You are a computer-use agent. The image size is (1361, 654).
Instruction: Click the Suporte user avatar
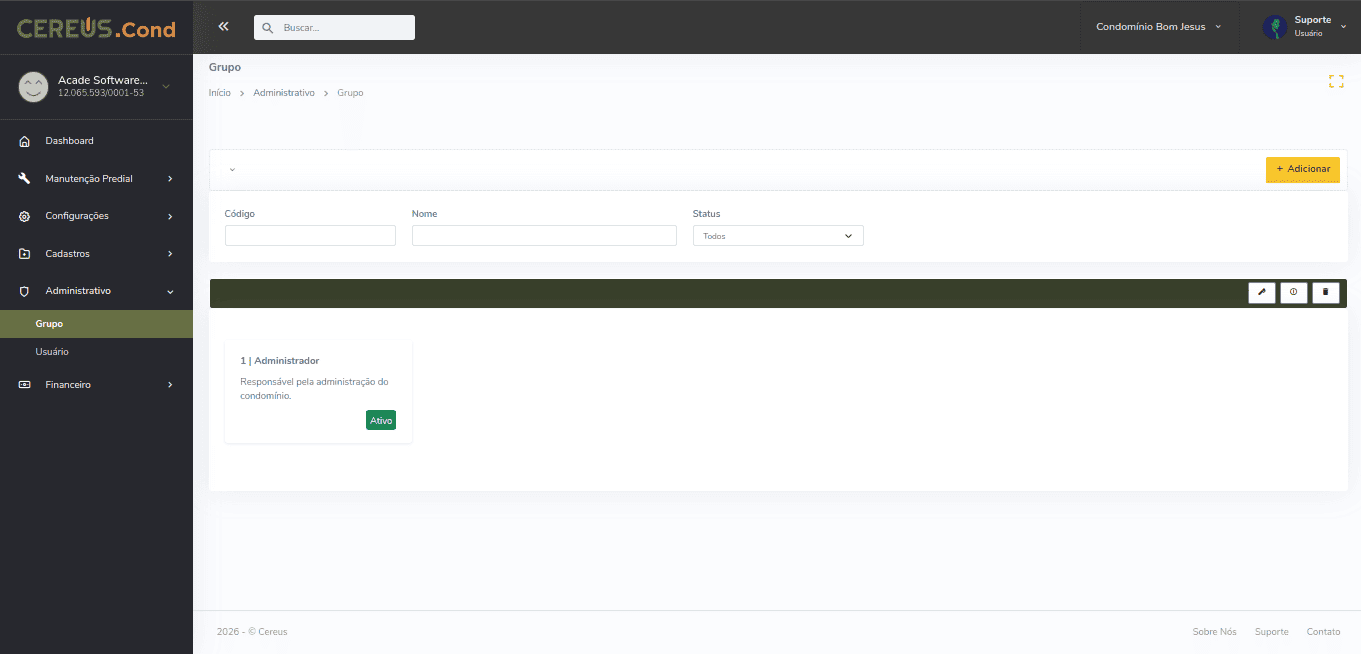point(1275,27)
